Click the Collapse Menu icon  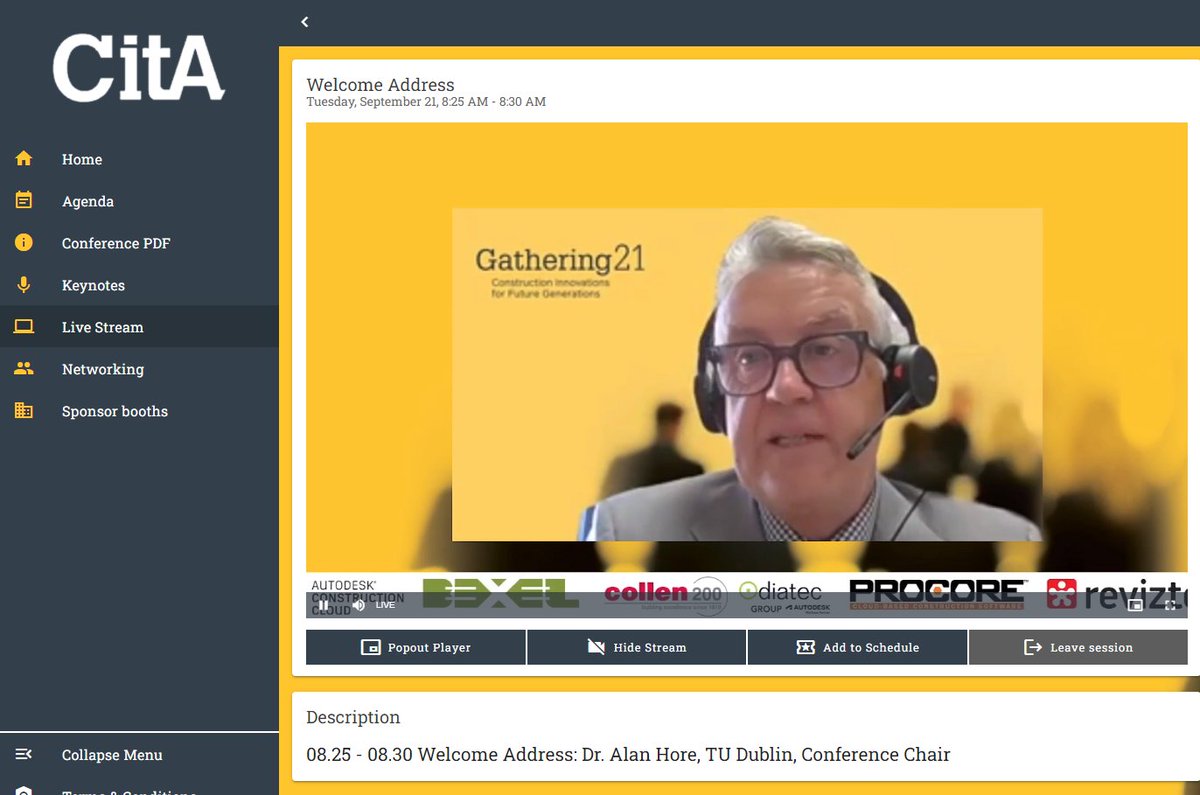pyautogui.click(x=24, y=754)
